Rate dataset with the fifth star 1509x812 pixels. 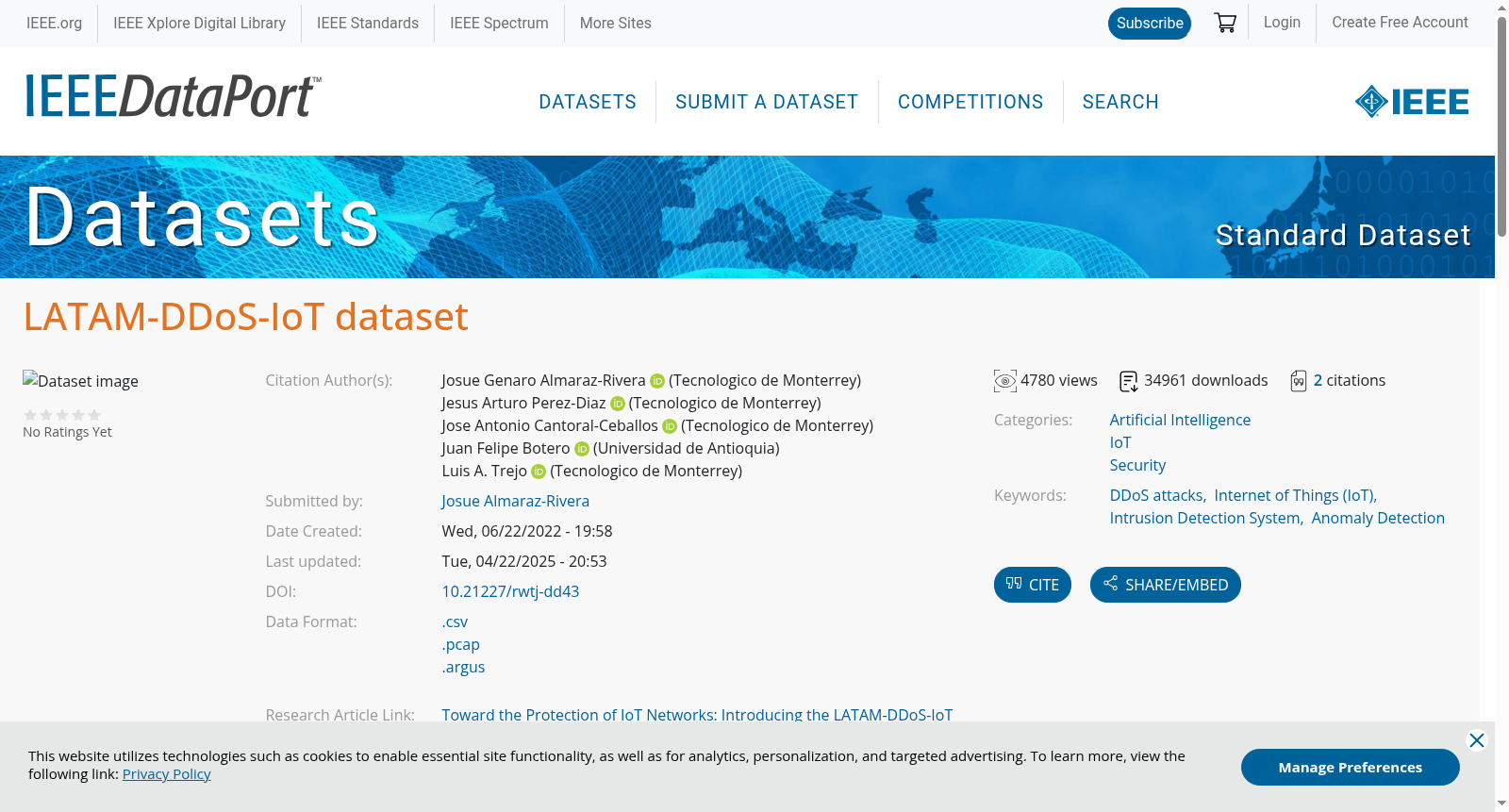coord(94,415)
